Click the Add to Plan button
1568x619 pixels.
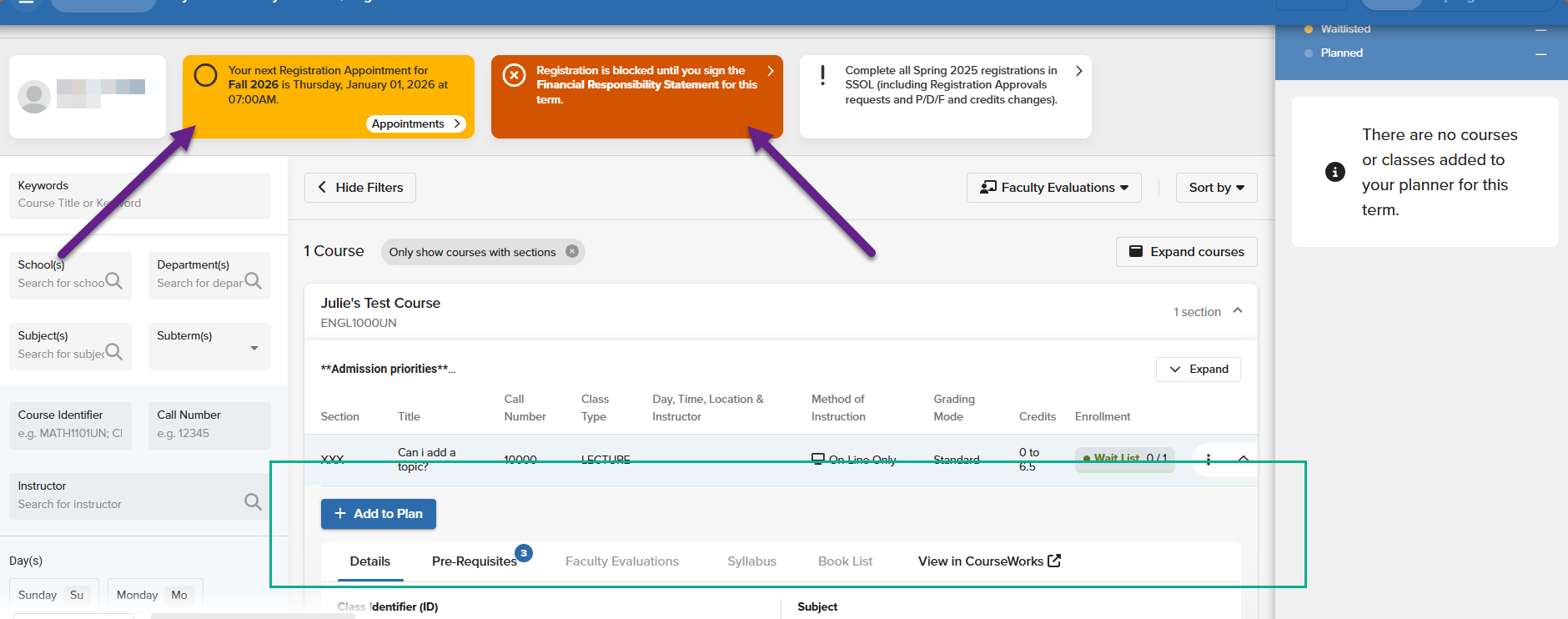tap(379, 514)
